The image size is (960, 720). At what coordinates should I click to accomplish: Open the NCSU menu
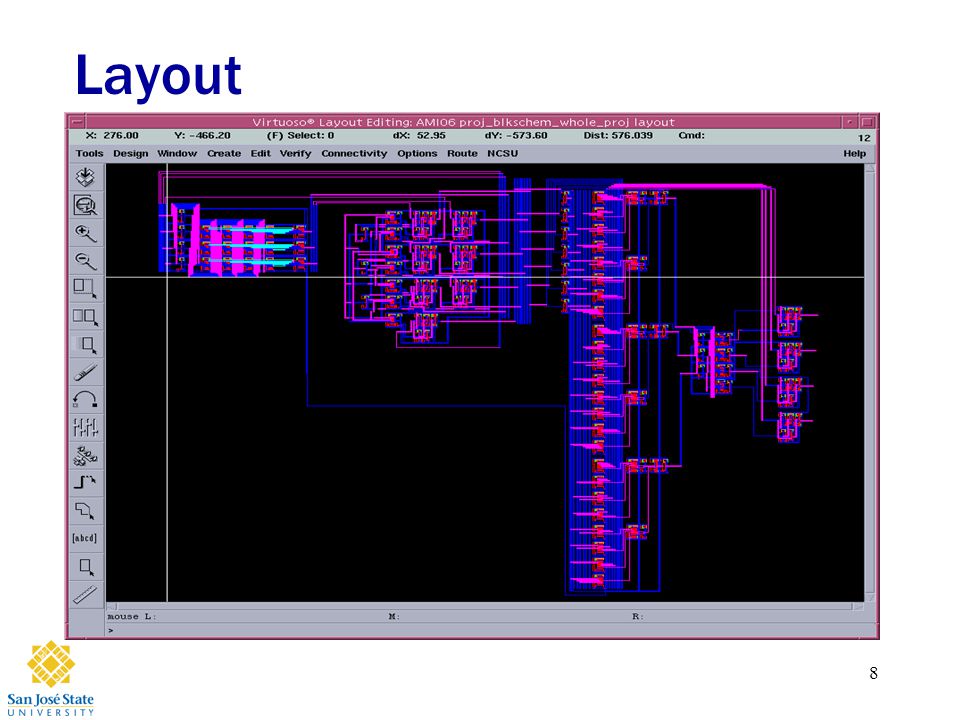point(503,153)
